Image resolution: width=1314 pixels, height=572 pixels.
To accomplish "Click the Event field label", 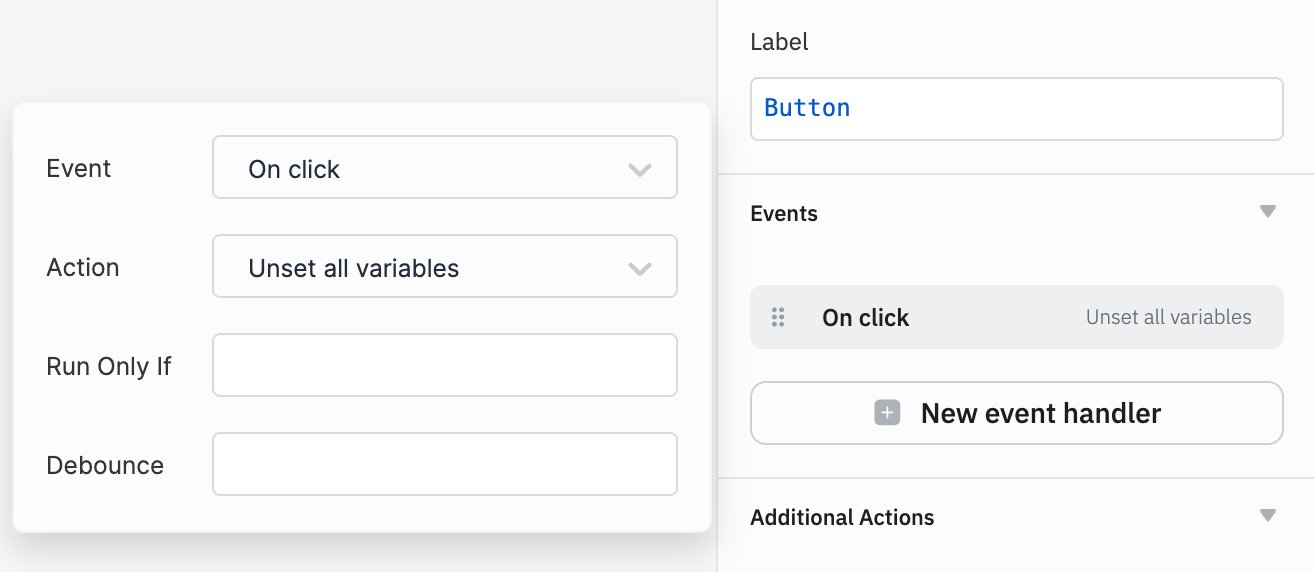I will [x=79, y=168].
